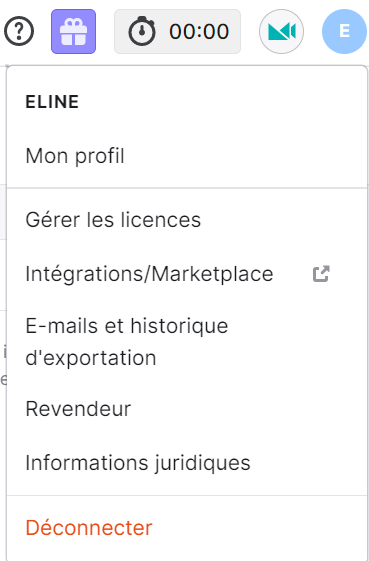Click the ELINE username header
This screenshot has height=561, width=369.
[x=52, y=102]
